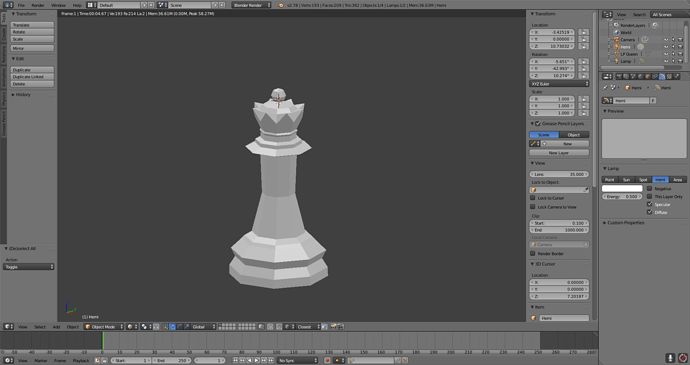Screen dimensions: 690x365
Task: Uncheck the Specular checkbox
Action: [x=649, y=204]
